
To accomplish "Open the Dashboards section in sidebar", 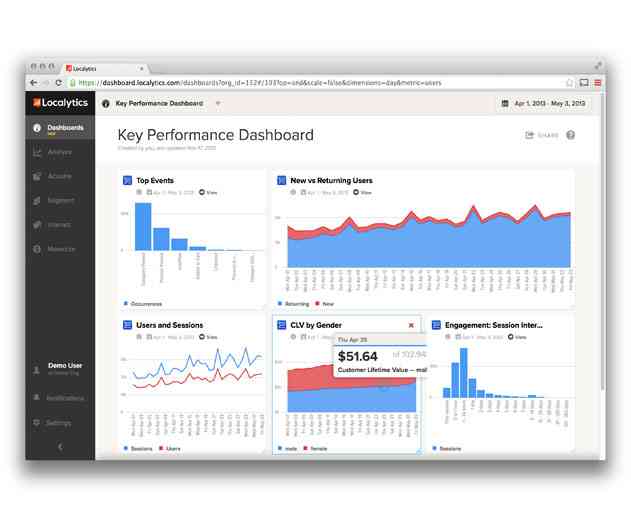I will click(x=60, y=128).
